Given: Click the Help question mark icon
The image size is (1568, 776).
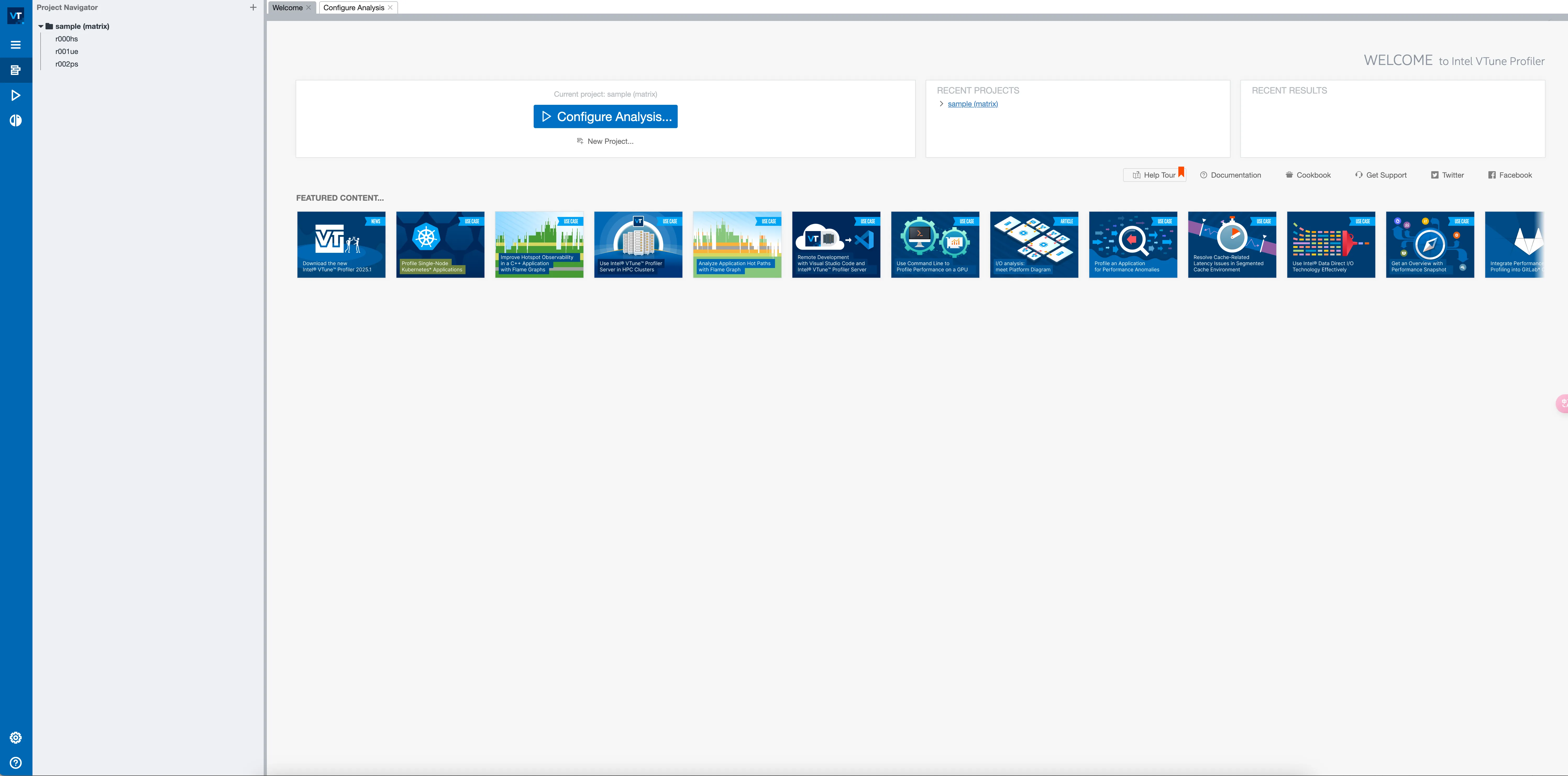Looking at the screenshot, I should pos(16,763).
